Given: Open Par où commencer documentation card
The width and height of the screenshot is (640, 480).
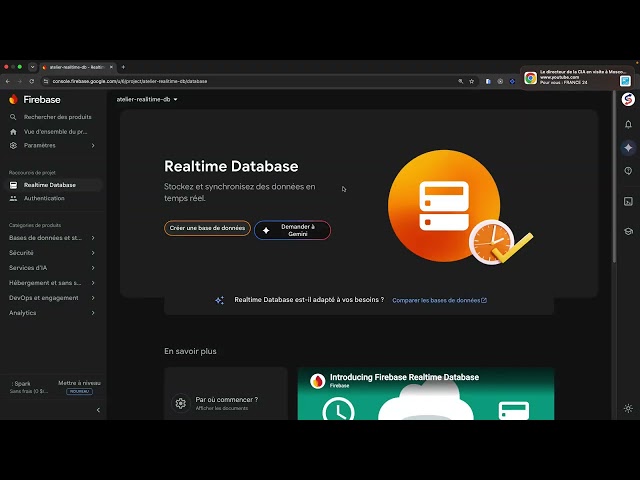Looking at the screenshot, I should (226, 394).
